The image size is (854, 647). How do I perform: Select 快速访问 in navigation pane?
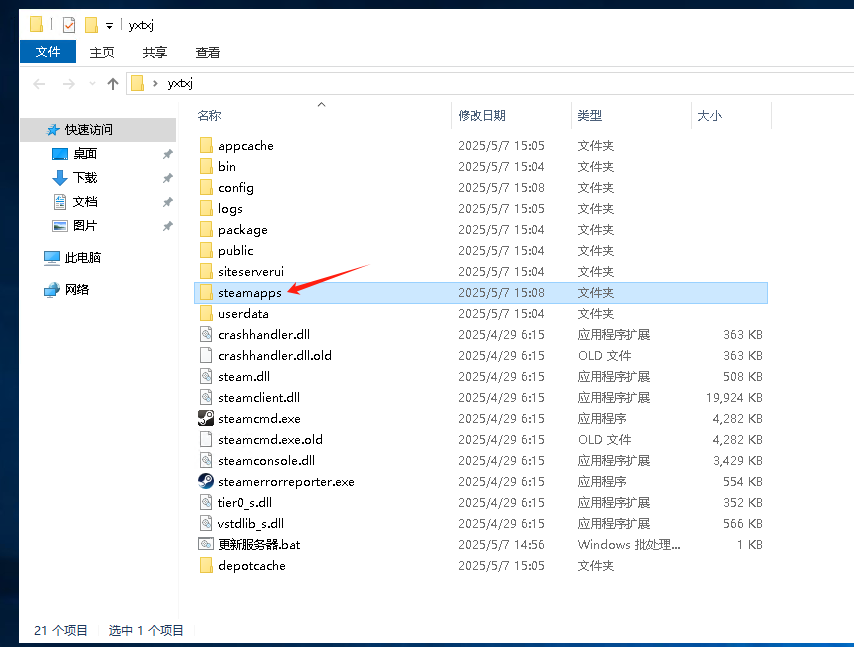pos(98,130)
